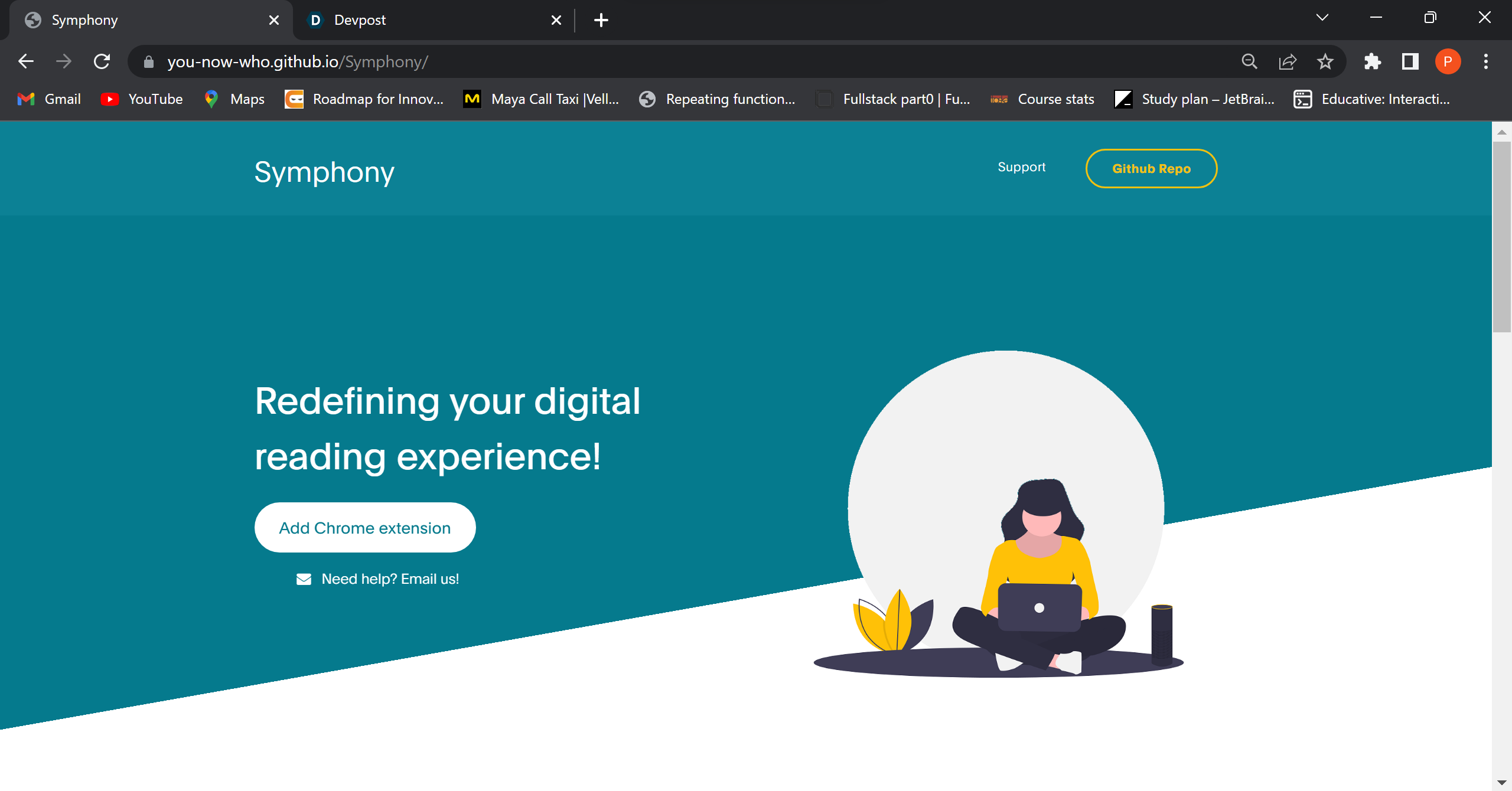Expand the tab search dropdown chevron
This screenshot has height=791, width=1512.
click(1322, 18)
